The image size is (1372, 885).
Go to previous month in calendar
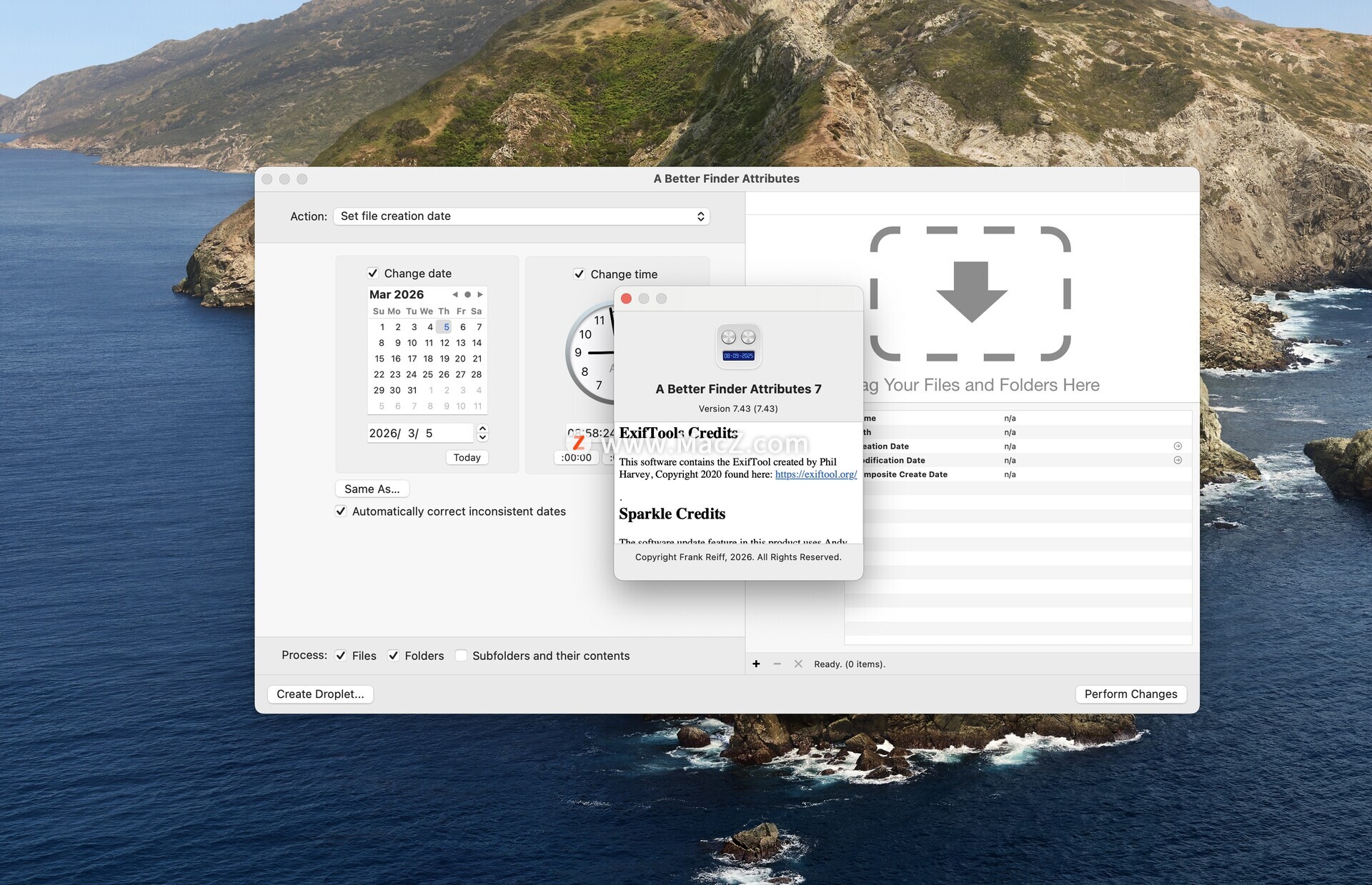[454, 294]
